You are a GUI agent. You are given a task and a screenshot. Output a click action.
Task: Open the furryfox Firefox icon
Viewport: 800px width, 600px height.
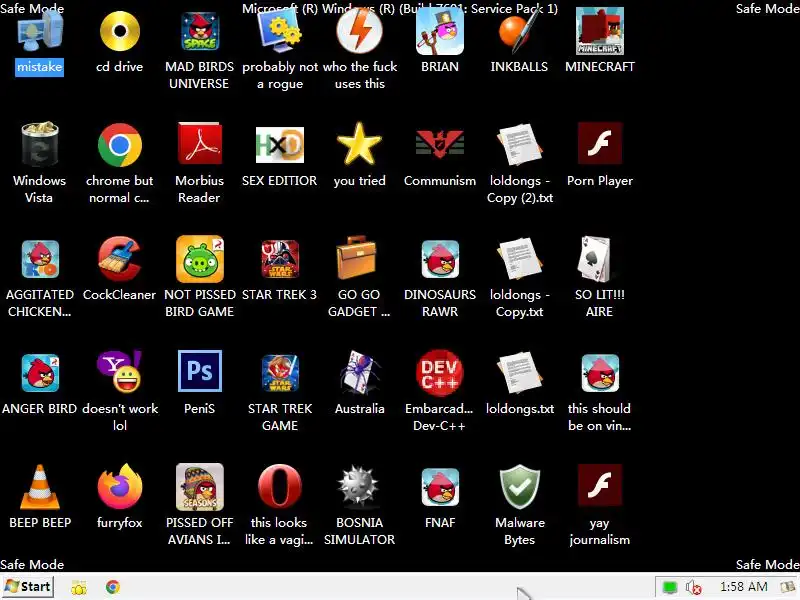(120, 487)
